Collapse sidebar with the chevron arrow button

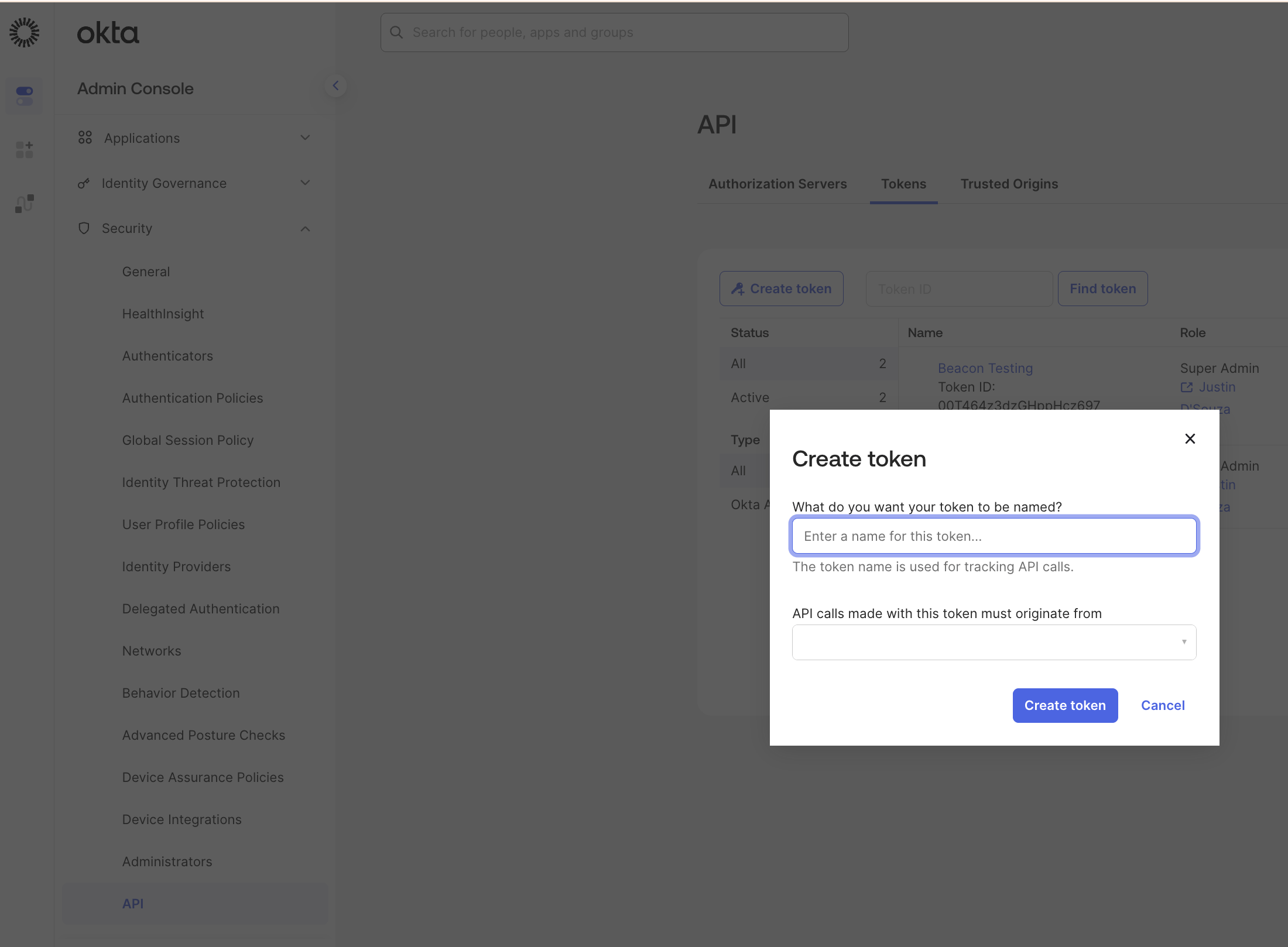click(335, 86)
